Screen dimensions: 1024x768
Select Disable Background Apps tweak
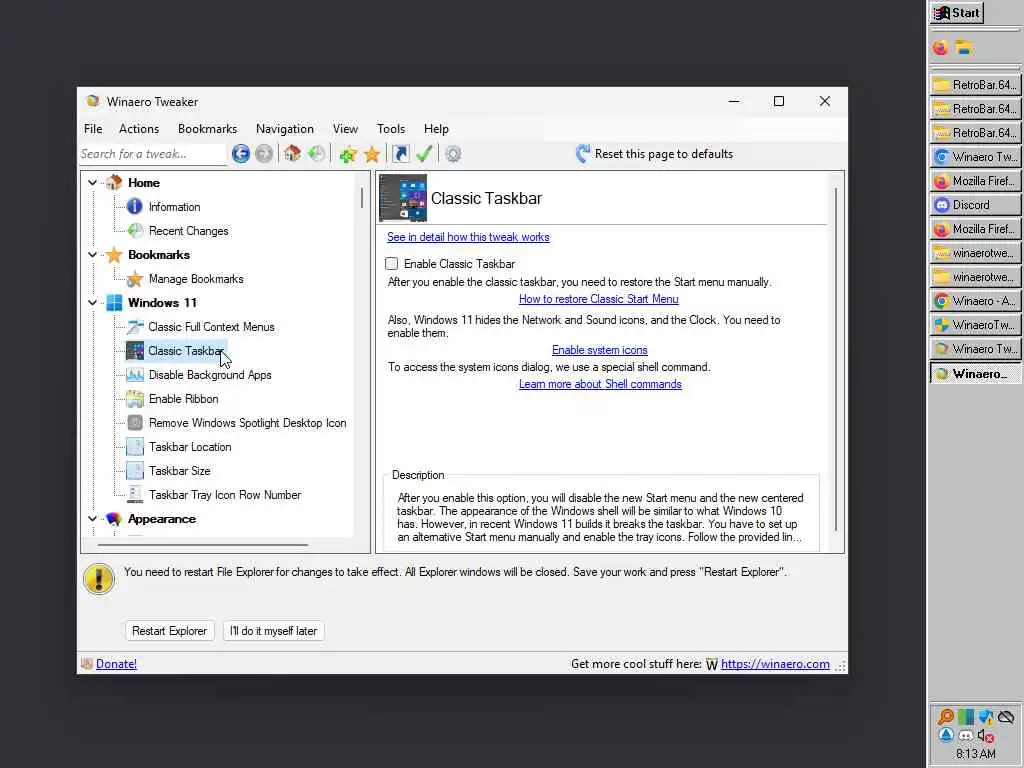pyautogui.click(x=210, y=375)
